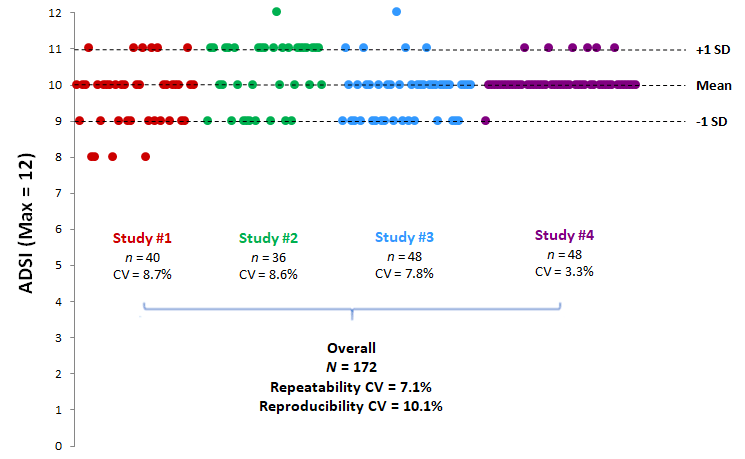Click the n = 36 sample size text
745x459 pixels.
pyautogui.click(x=269, y=256)
